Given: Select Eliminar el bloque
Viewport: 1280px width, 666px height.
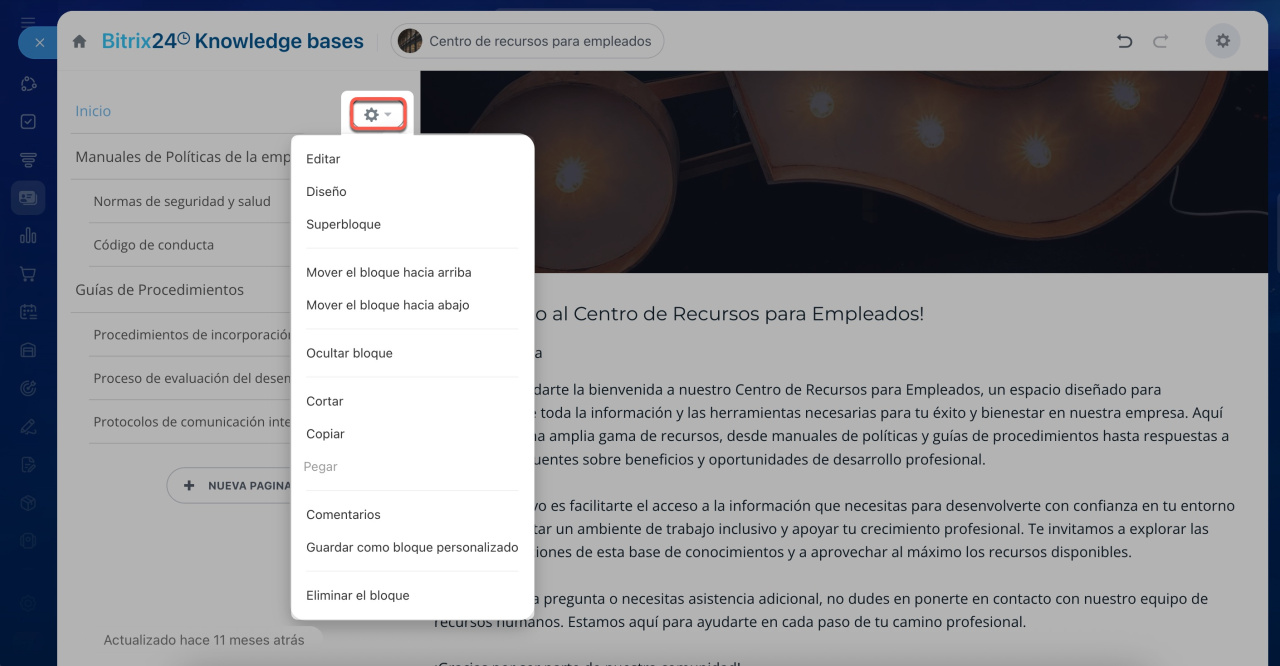Looking at the screenshot, I should click(357, 595).
